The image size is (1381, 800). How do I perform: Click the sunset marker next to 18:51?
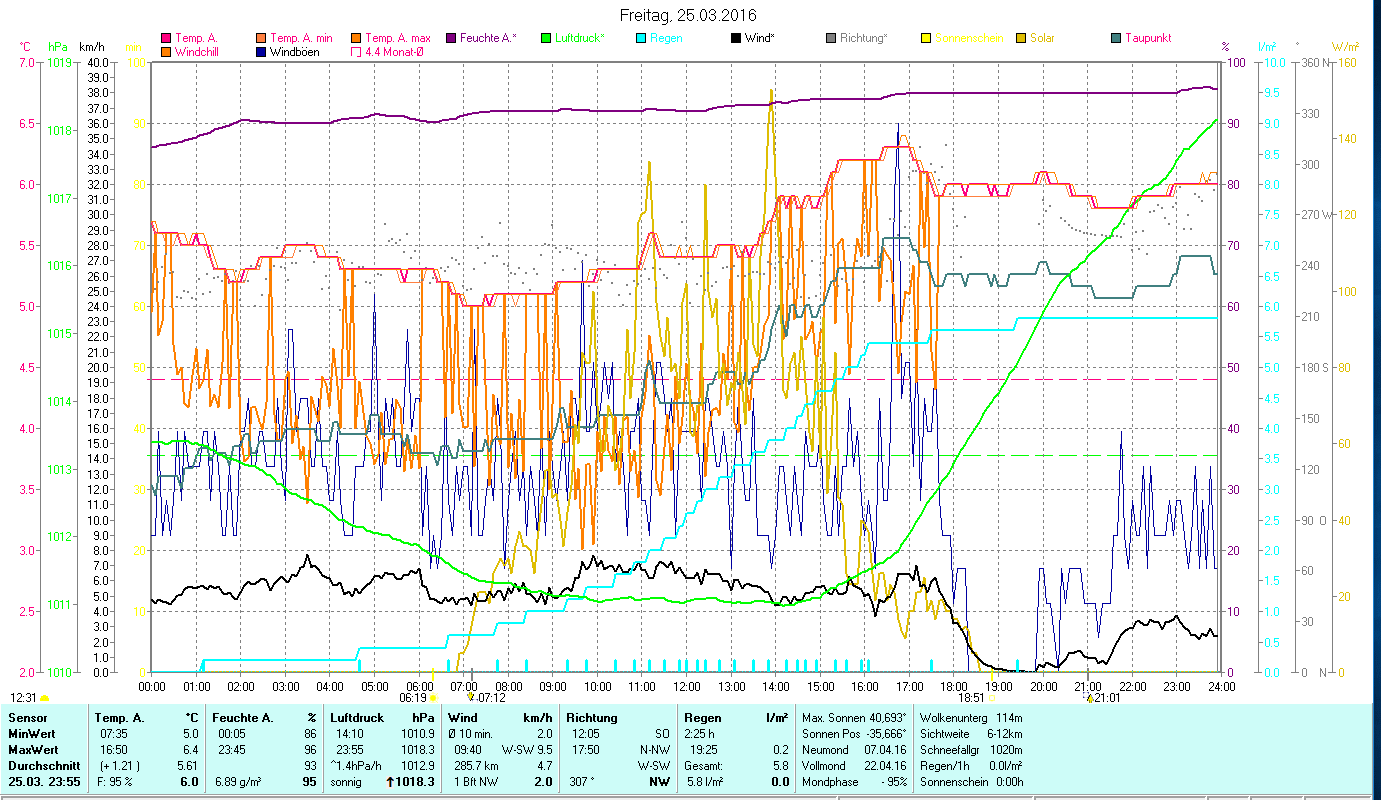click(992, 698)
